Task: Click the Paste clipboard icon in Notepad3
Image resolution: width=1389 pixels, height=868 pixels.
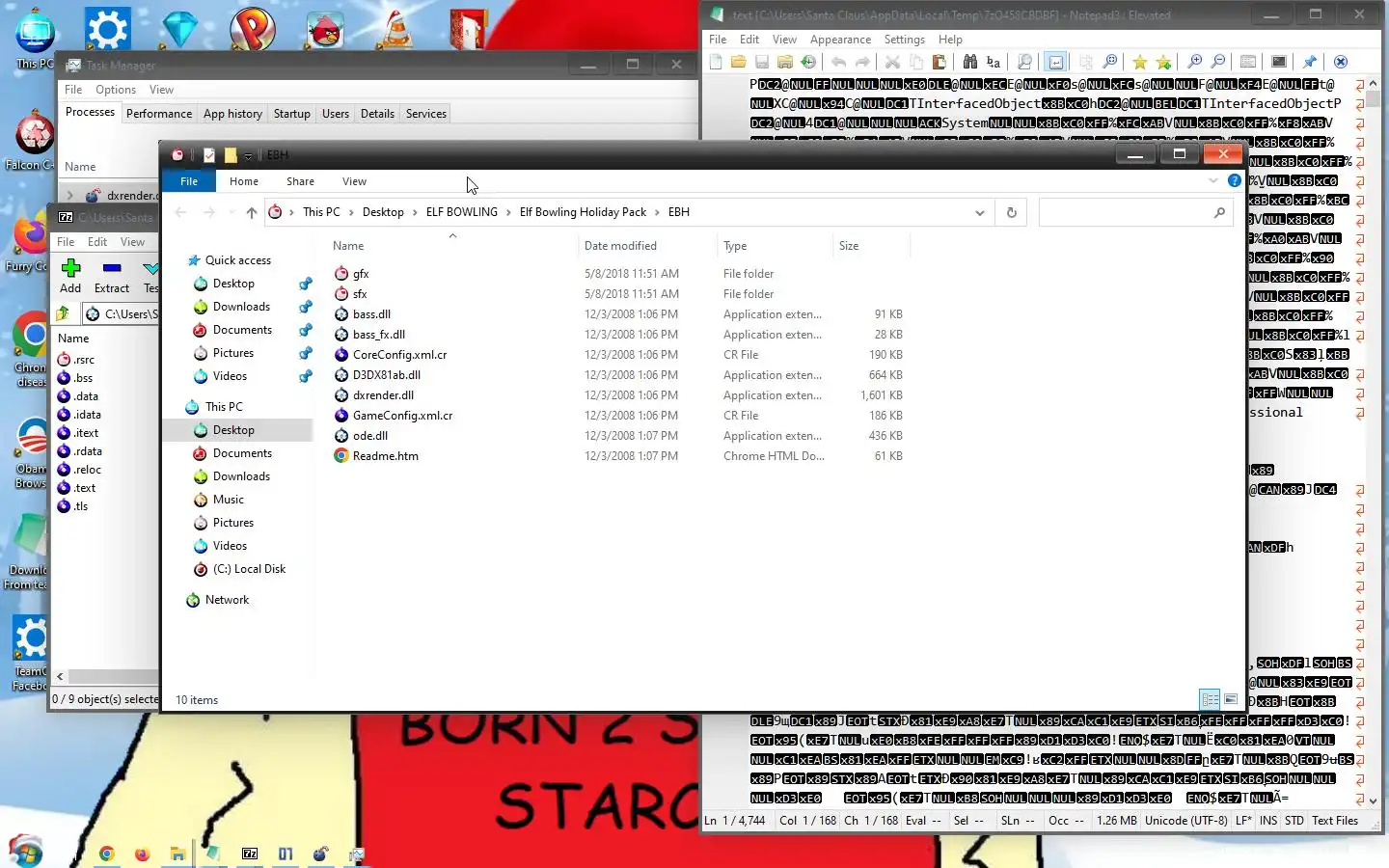Action: coord(939,62)
